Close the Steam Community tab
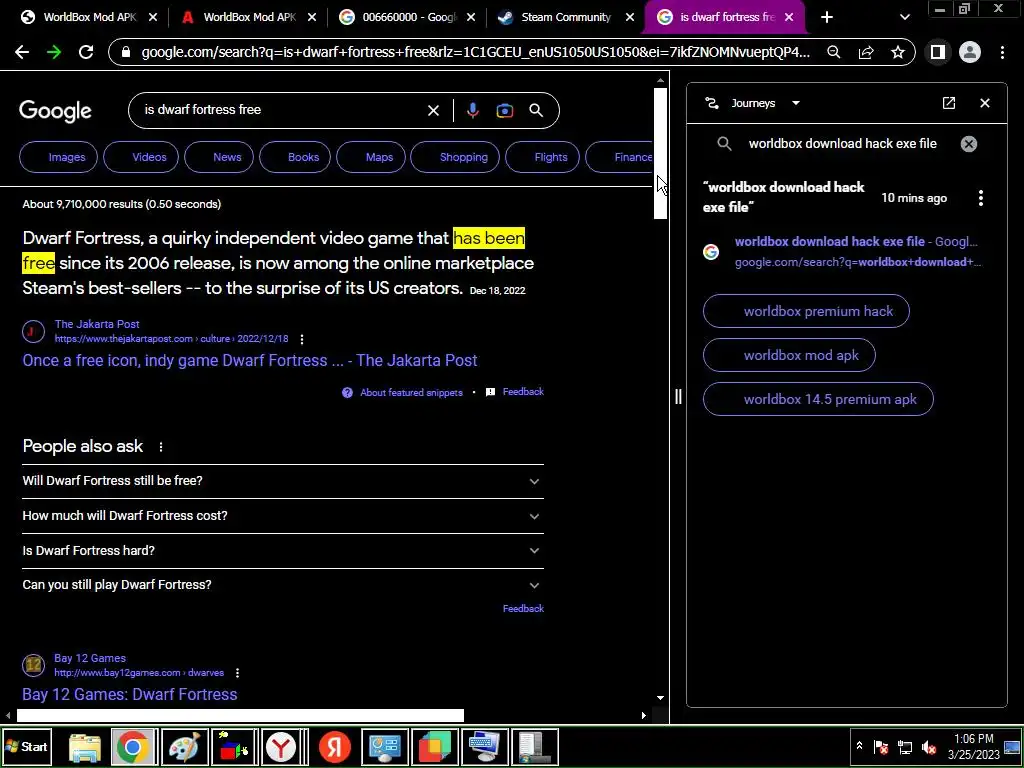This screenshot has width=1024, height=768. [x=630, y=18]
